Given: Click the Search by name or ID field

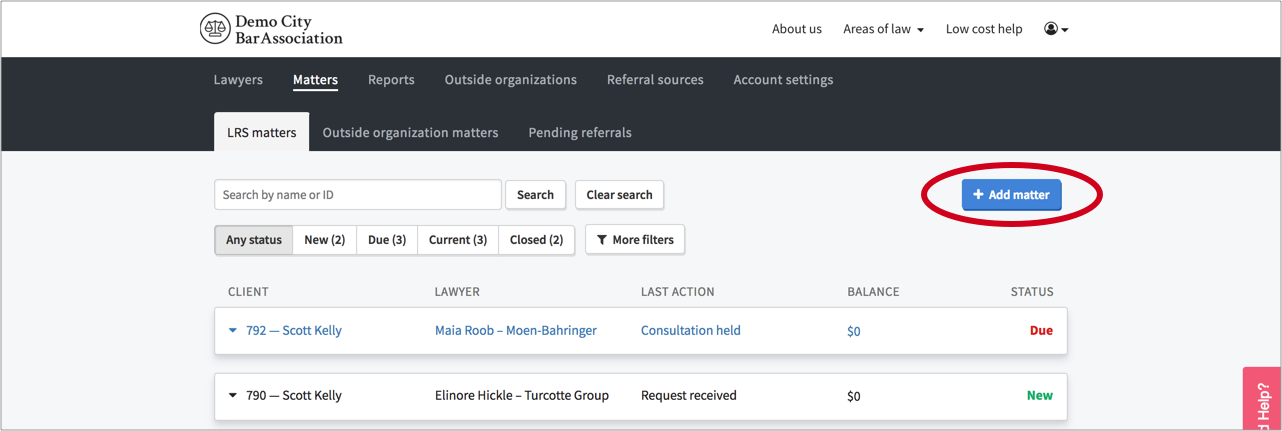Looking at the screenshot, I should click(x=357, y=195).
